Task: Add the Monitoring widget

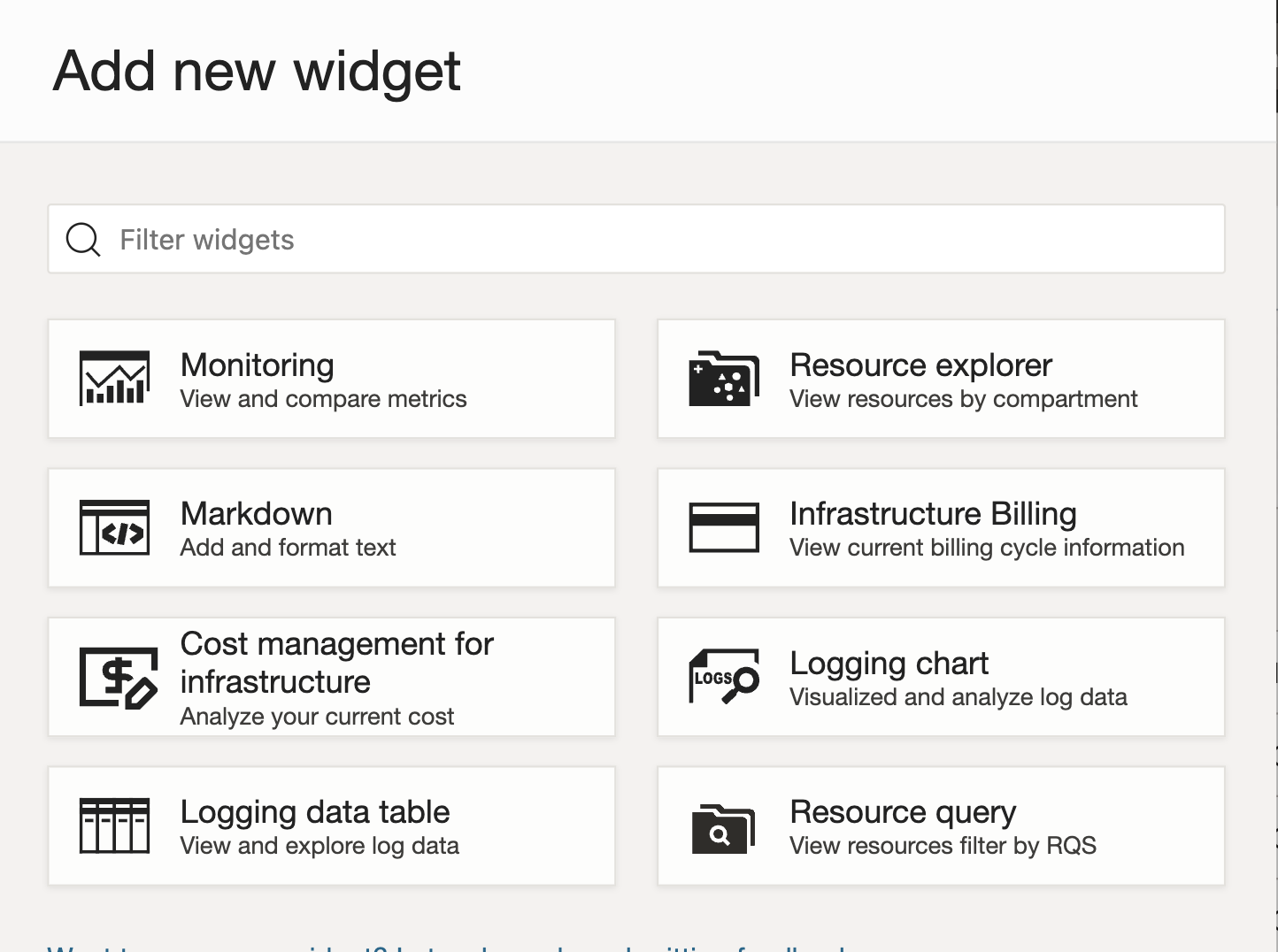Action: 332,379
